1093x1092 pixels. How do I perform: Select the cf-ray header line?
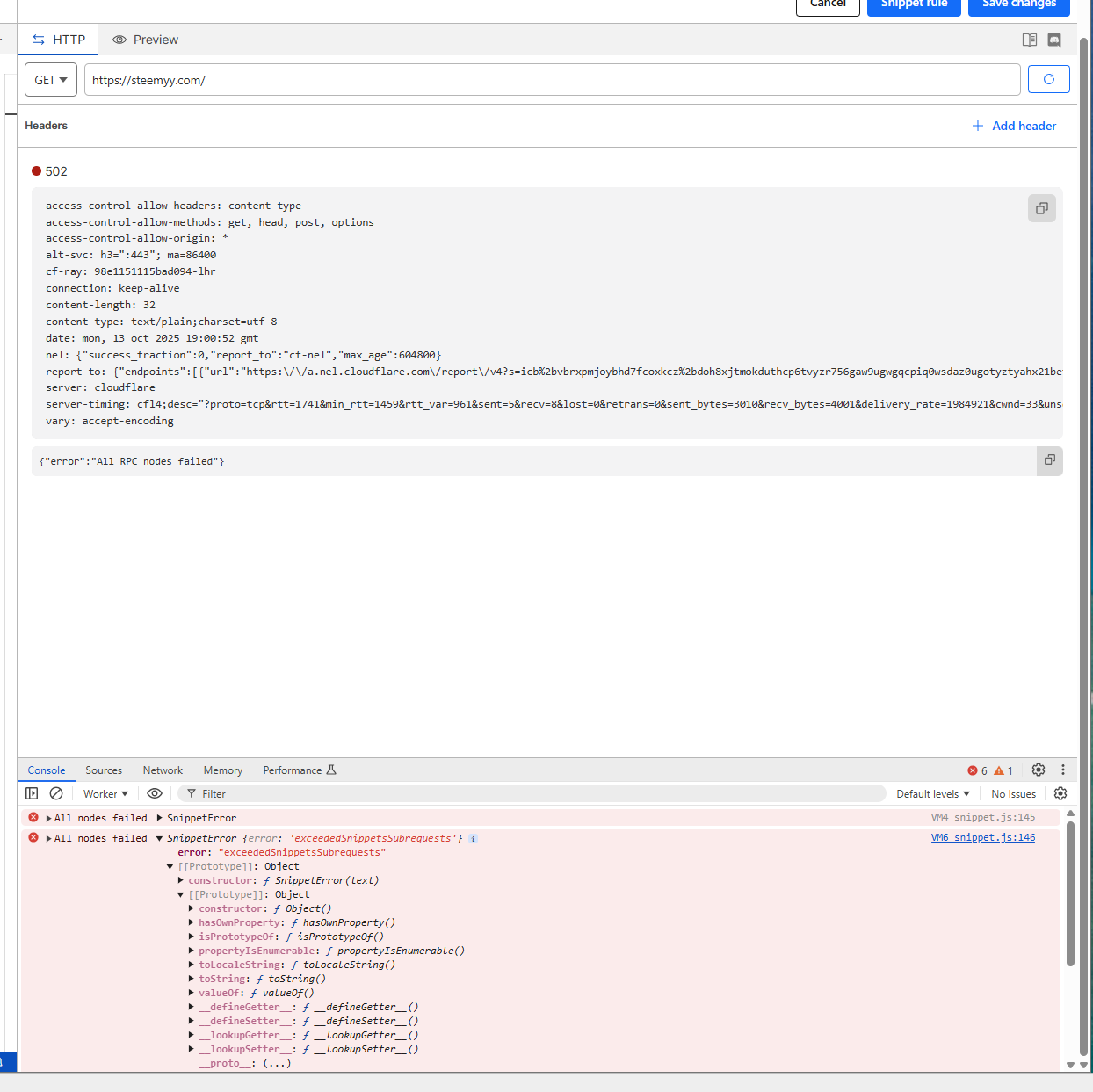(x=131, y=271)
